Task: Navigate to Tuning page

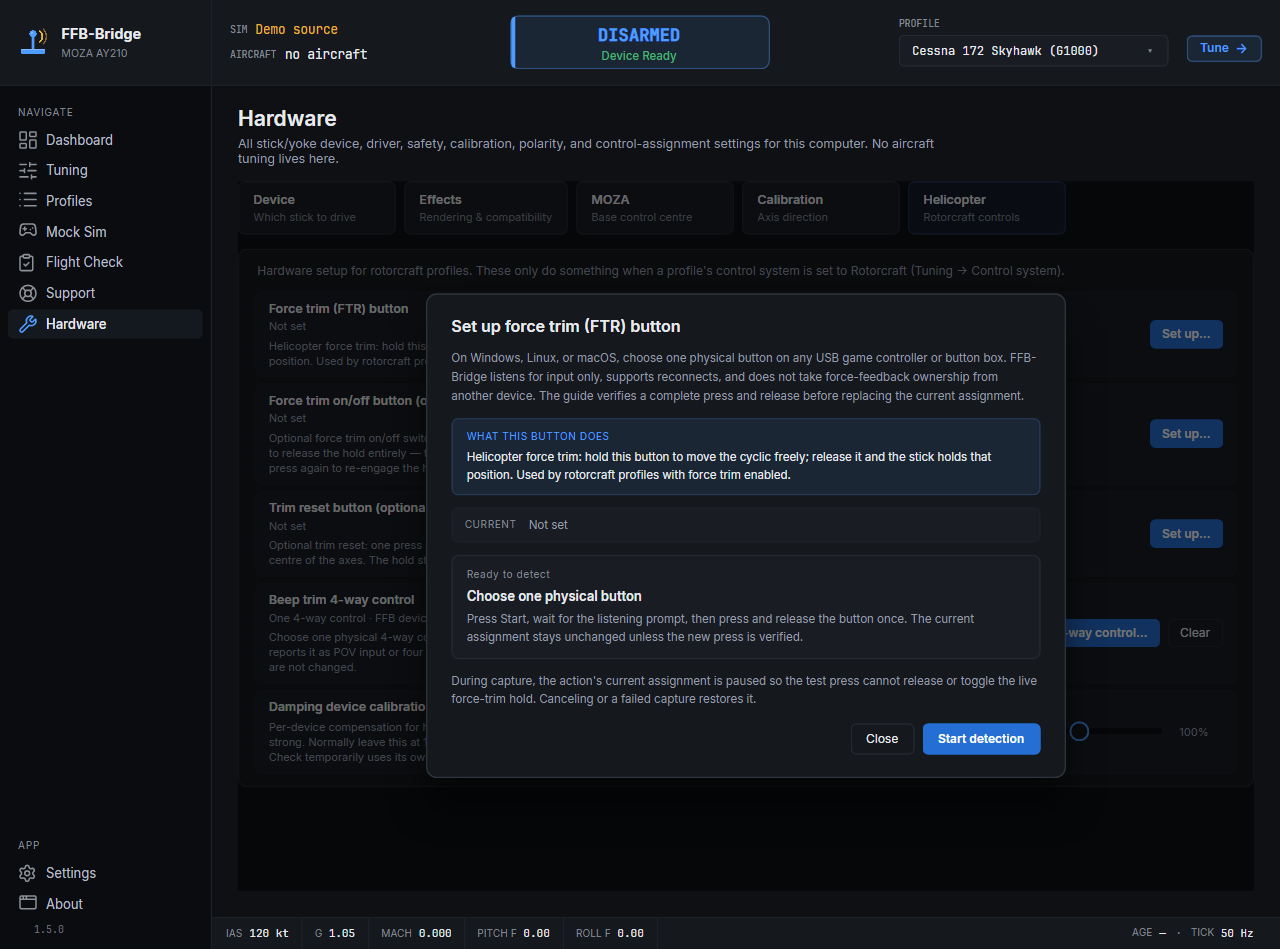Action: 105,170
